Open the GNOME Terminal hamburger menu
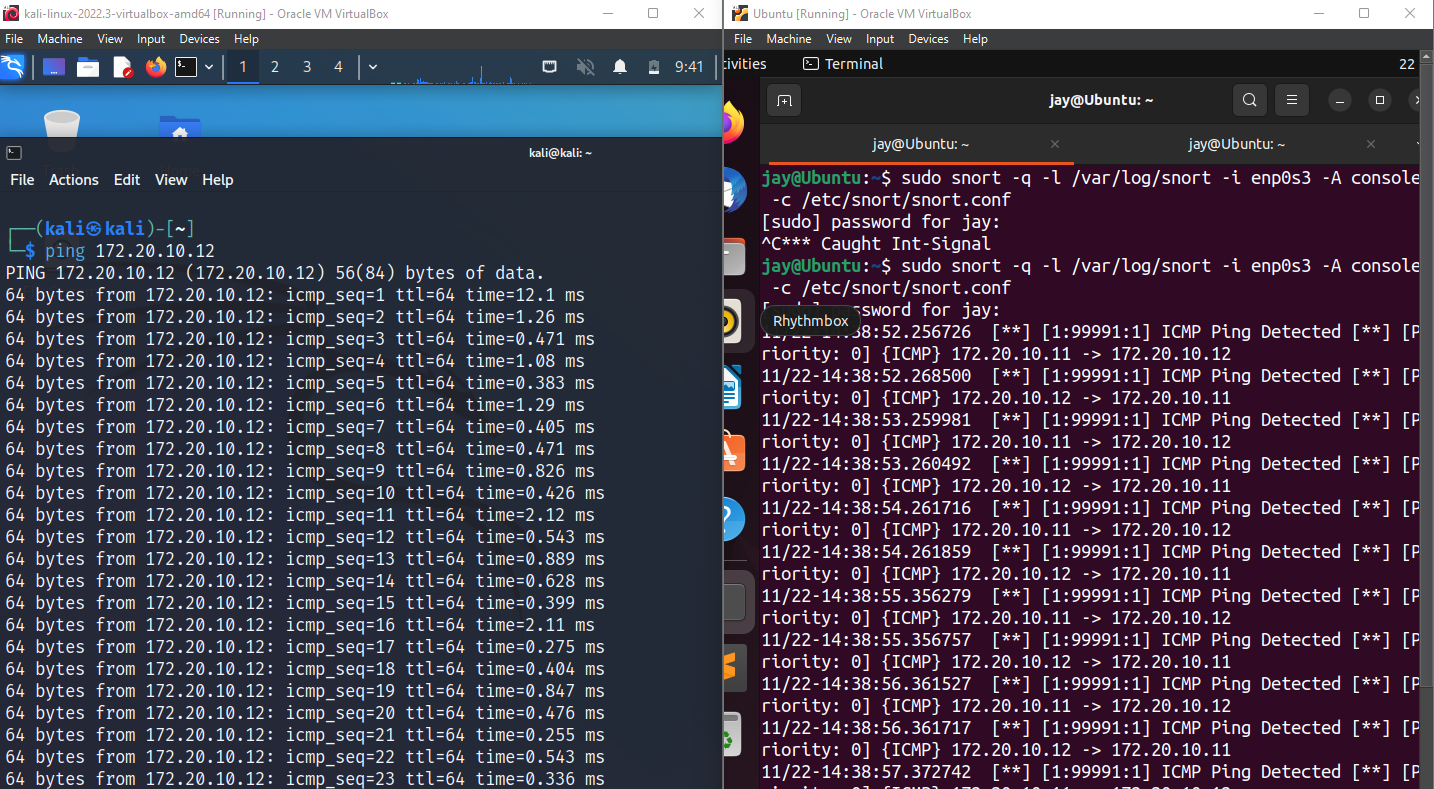Viewport: 1434px width, 789px height. [x=1291, y=100]
